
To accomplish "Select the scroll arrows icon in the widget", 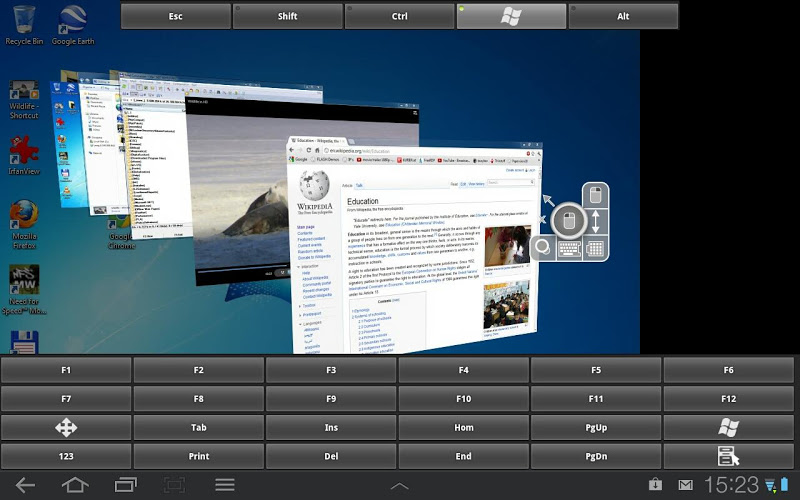I will click(x=595, y=220).
